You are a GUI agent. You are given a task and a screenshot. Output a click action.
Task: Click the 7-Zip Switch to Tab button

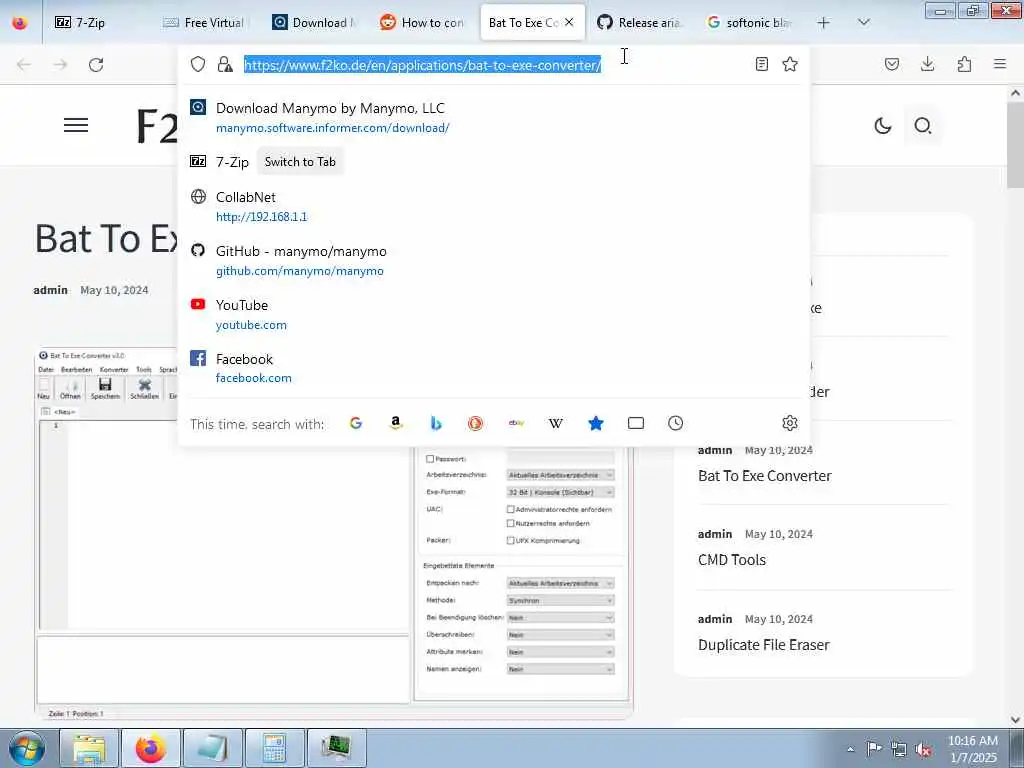click(300, 162)
